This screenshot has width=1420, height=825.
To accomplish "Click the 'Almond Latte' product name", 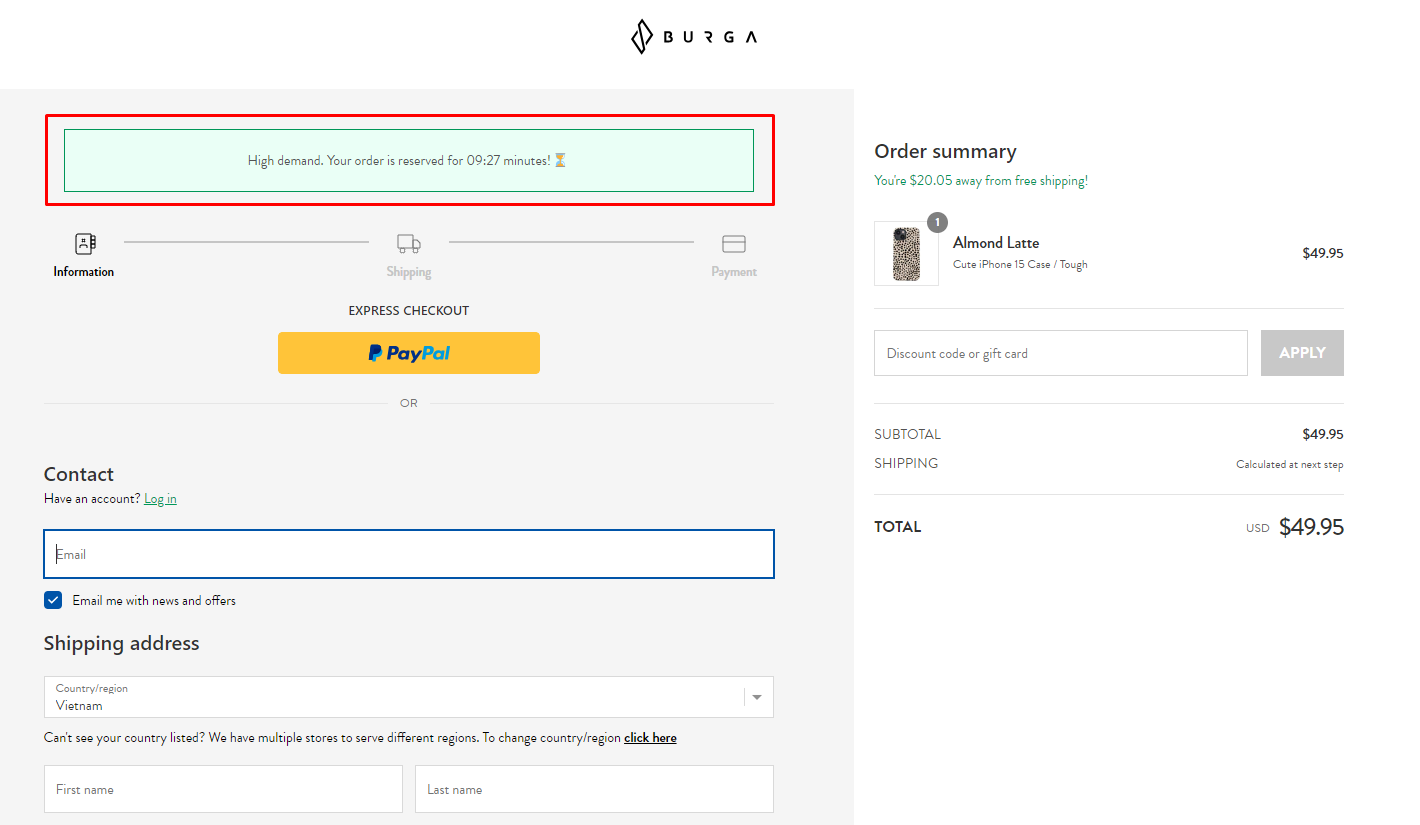I will [996, 243].
